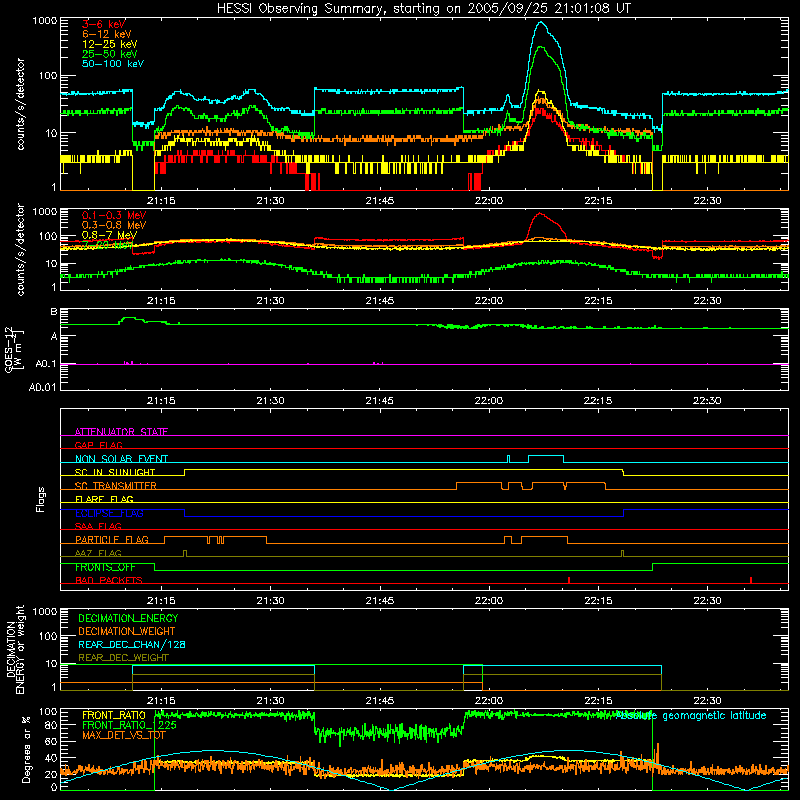Select the DECIMATION ENERGY or weight axis title
The width and height of the screenshot is (800, 800).
click(15, 649)
